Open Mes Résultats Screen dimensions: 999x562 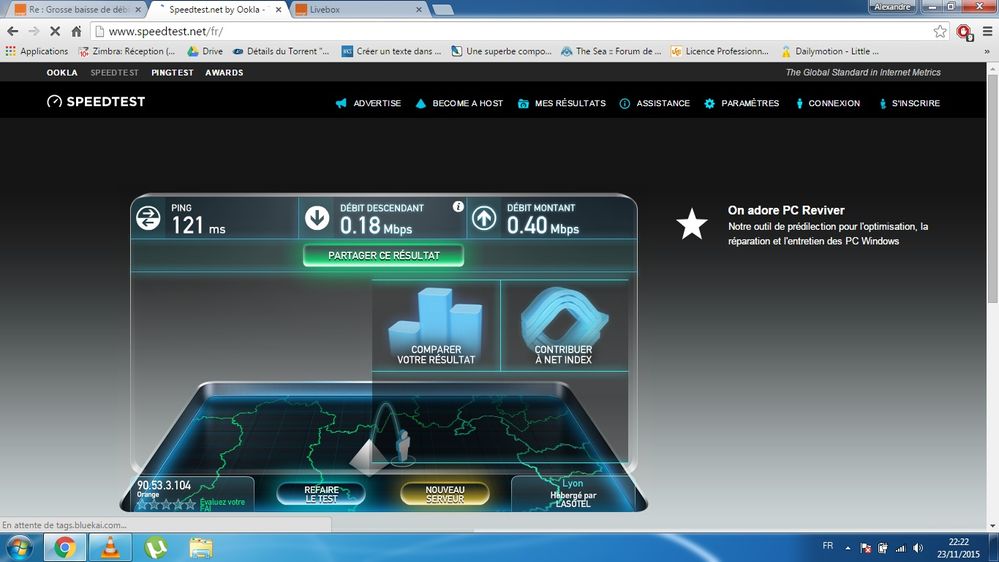point(561,103)
